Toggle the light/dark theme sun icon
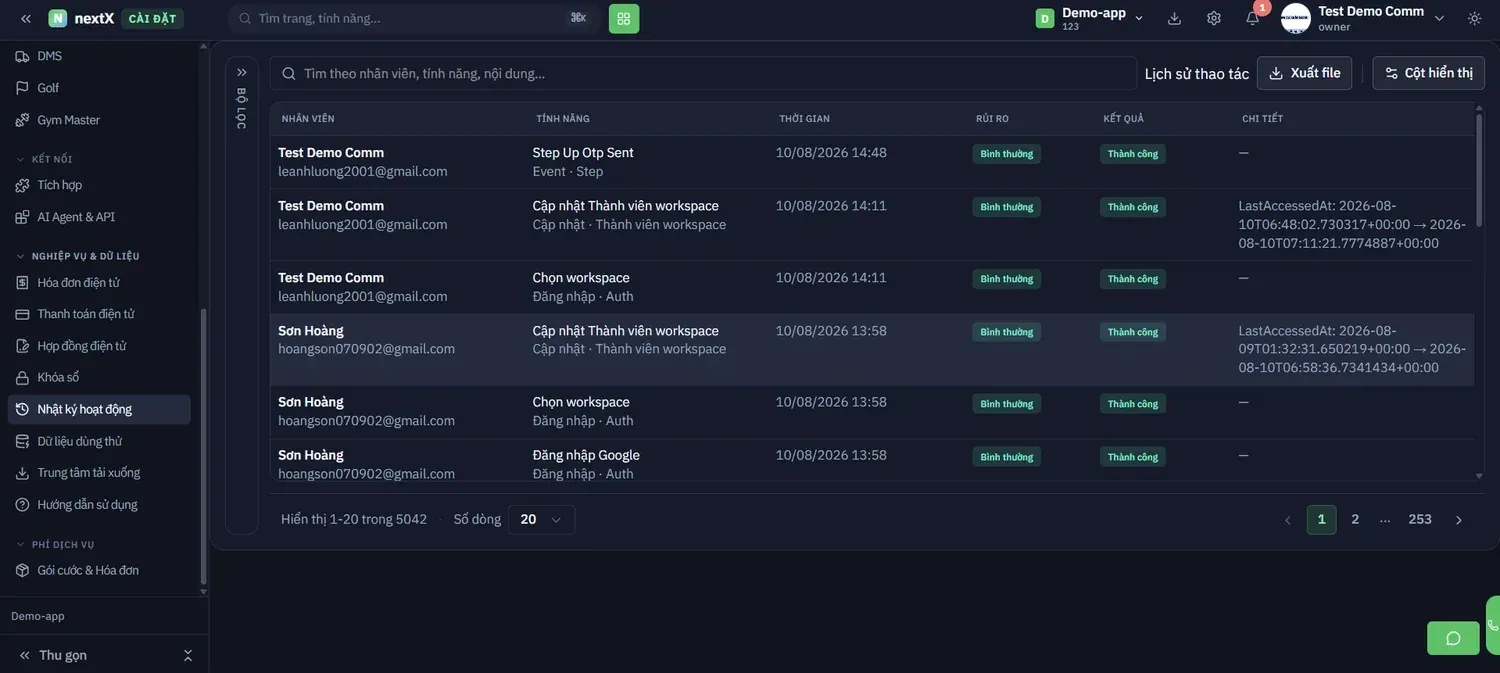This screenshot has height=673, width=1500. click(1474, 18)
